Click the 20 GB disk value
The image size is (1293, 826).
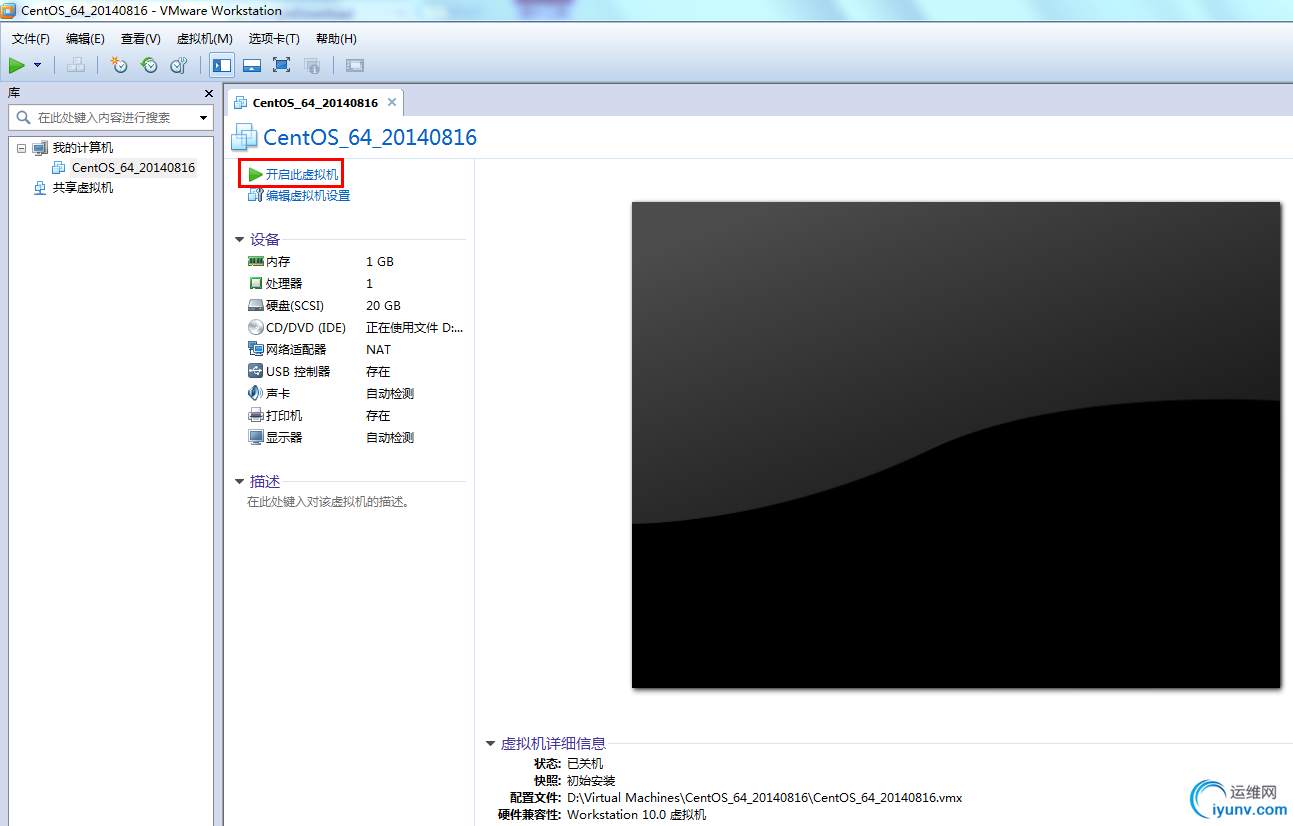pos(383,306)
